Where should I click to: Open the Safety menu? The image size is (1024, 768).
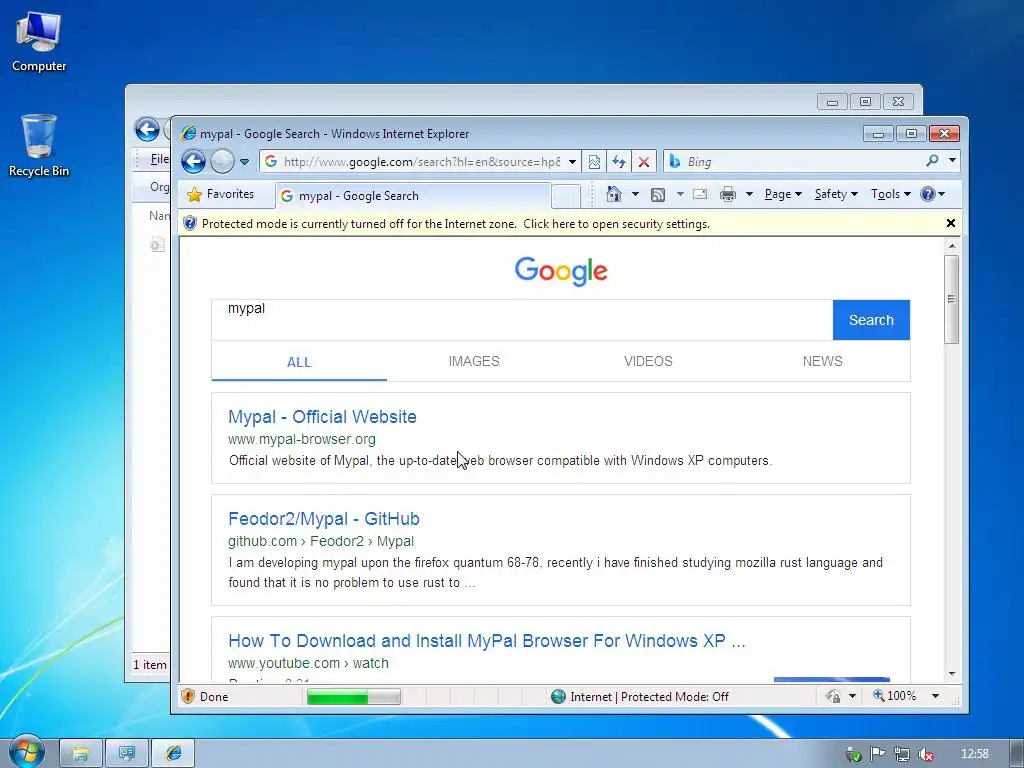point(837,194)
